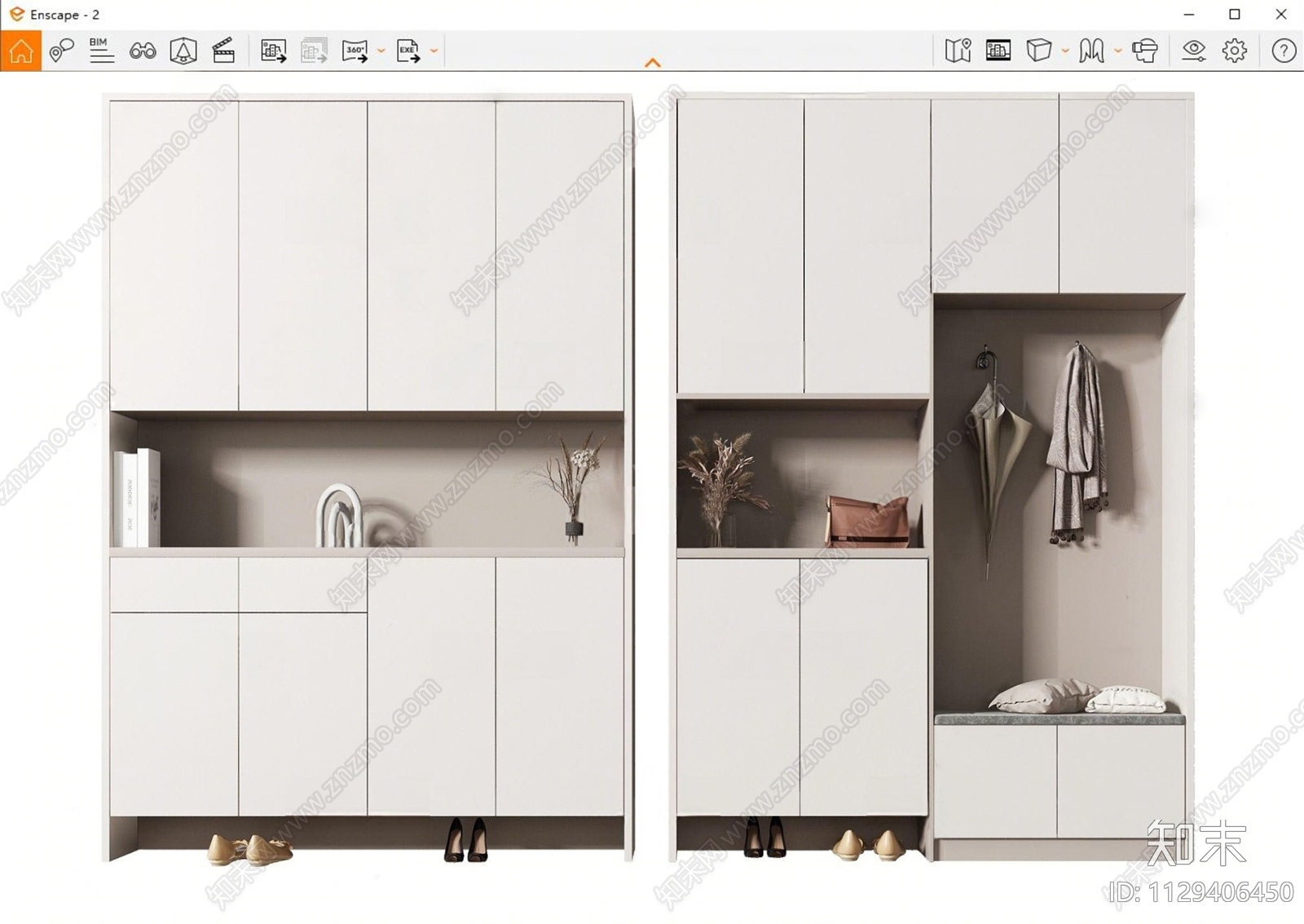Viewport: 1304px width, 924px height.
Task: Open the General Settings gear icon
Action: click(1235, 51)
